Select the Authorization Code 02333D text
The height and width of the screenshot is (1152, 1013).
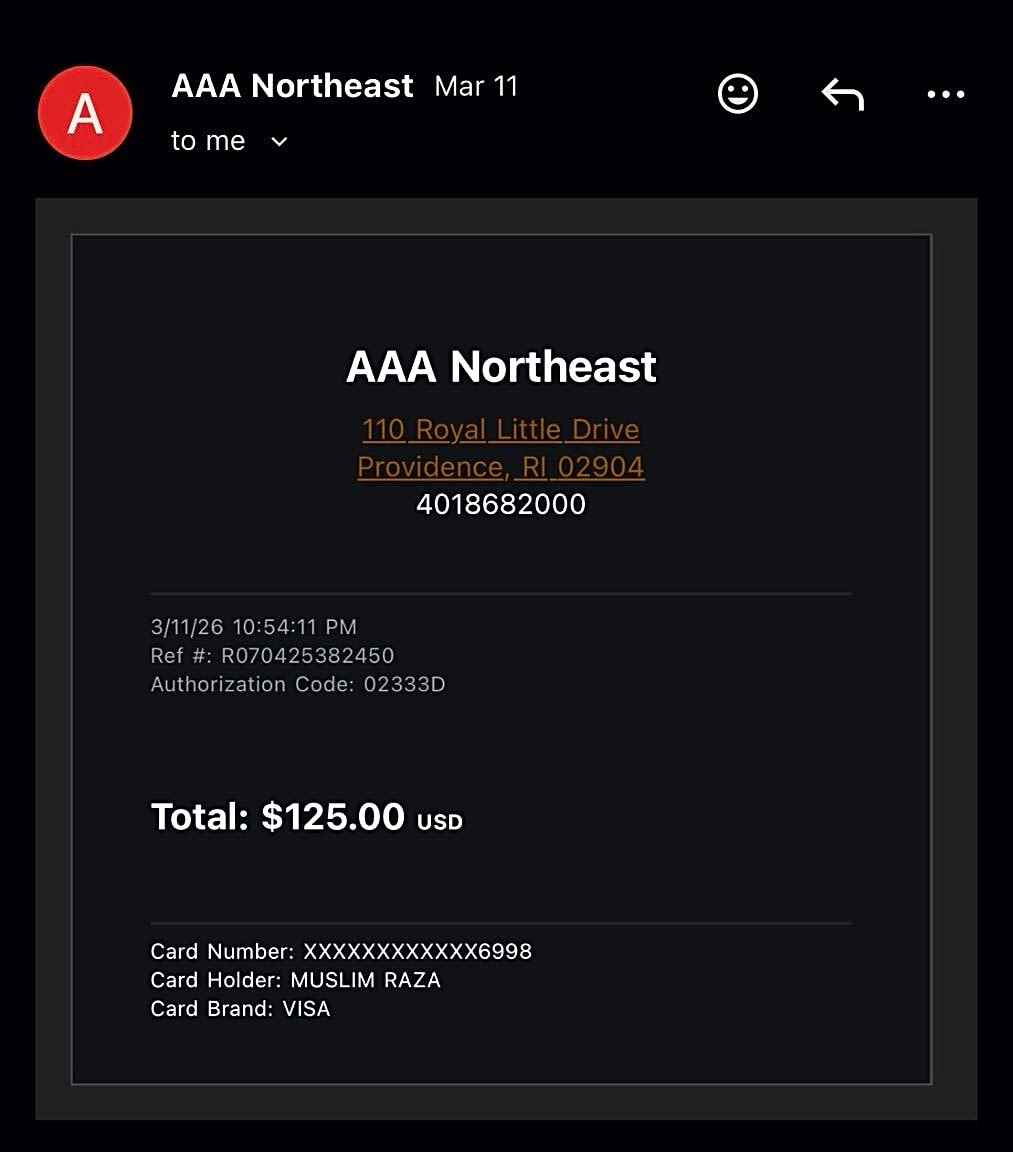(297, 685)
